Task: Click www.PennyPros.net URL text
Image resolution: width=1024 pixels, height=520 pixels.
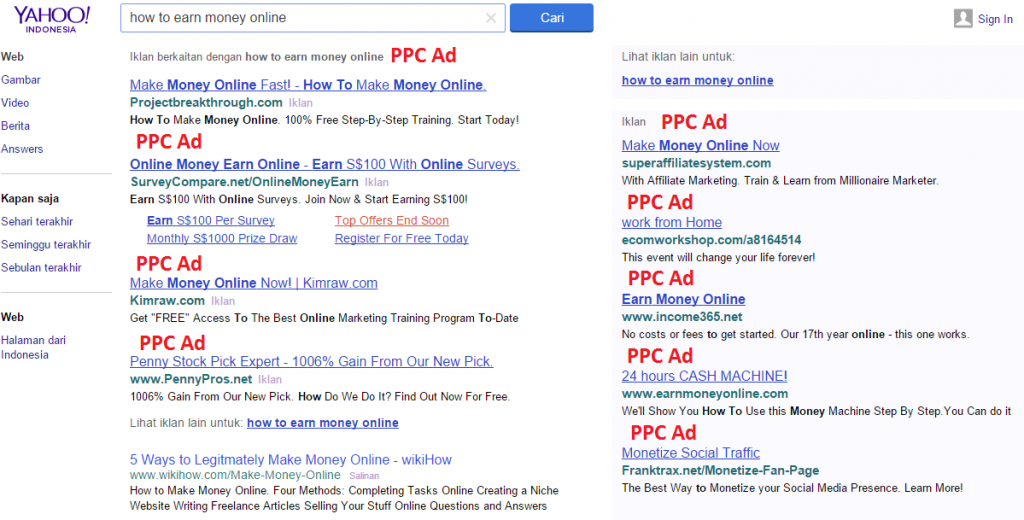Action: click(x=191, y=379)
